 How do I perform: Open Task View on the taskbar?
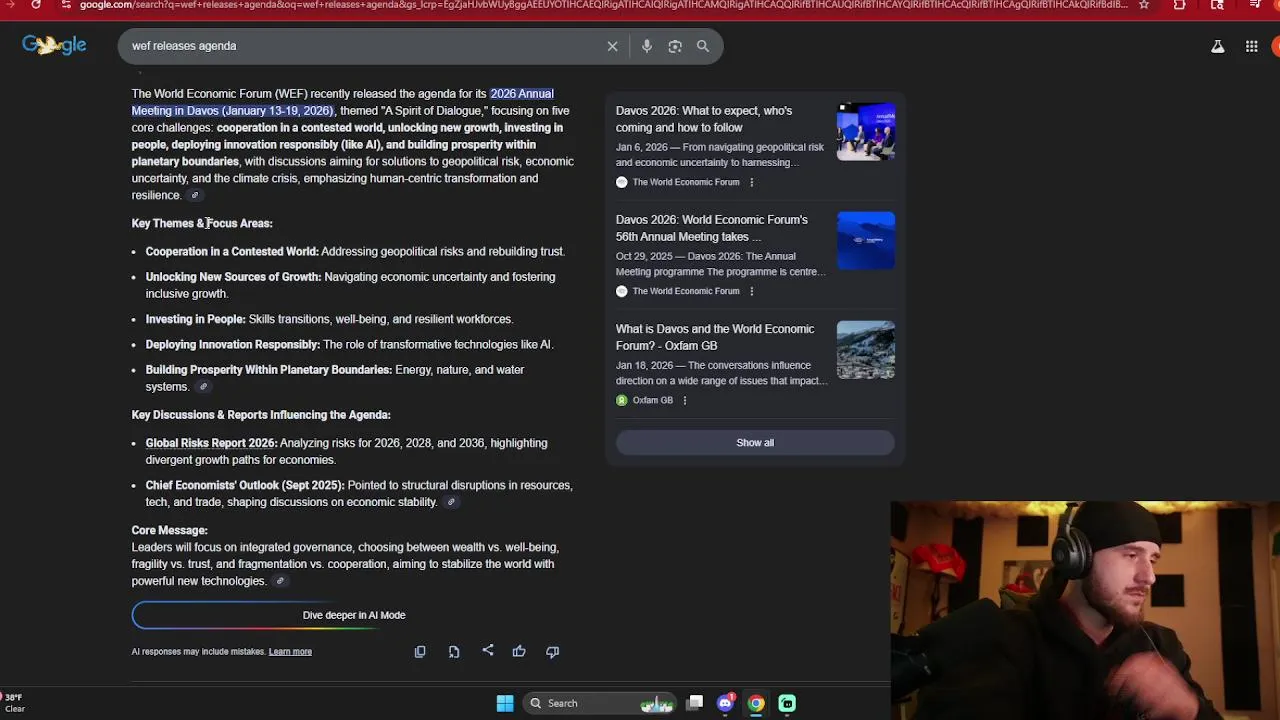coord(695,703)
